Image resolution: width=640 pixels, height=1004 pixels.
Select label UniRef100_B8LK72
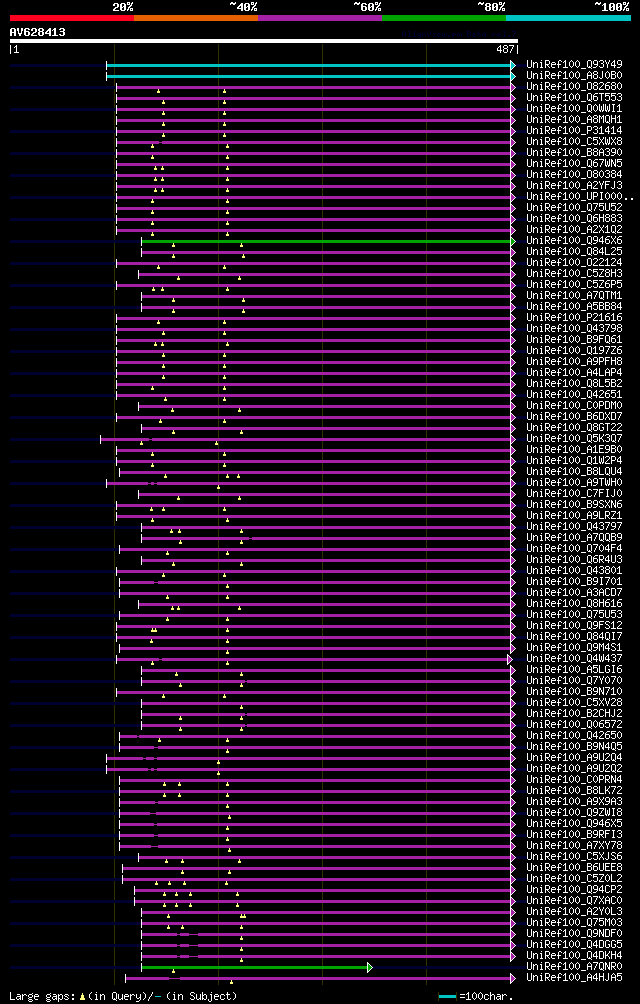coord(574,790)
